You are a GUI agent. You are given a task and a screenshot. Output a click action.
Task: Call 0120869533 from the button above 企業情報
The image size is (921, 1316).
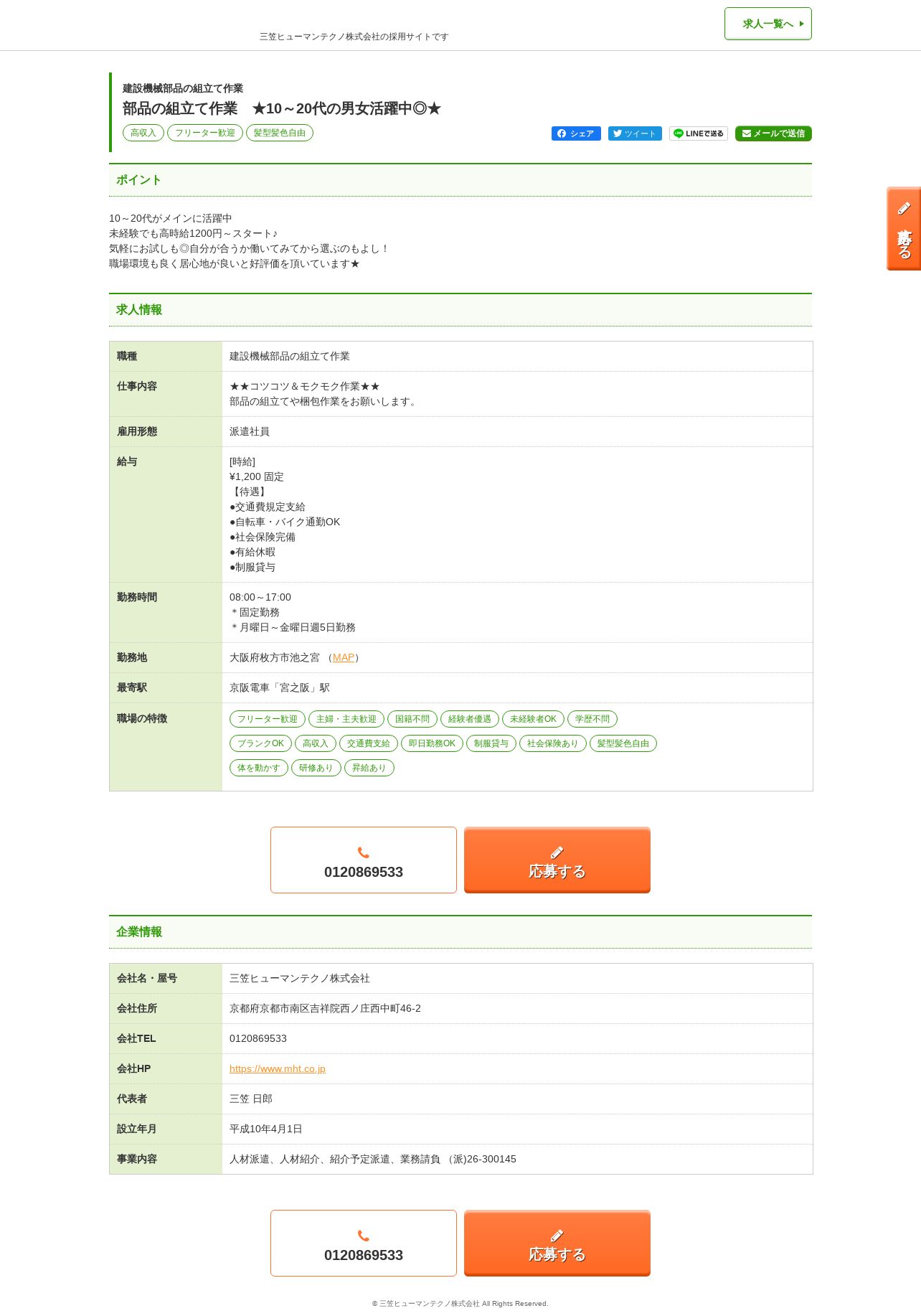pos(364,860)
